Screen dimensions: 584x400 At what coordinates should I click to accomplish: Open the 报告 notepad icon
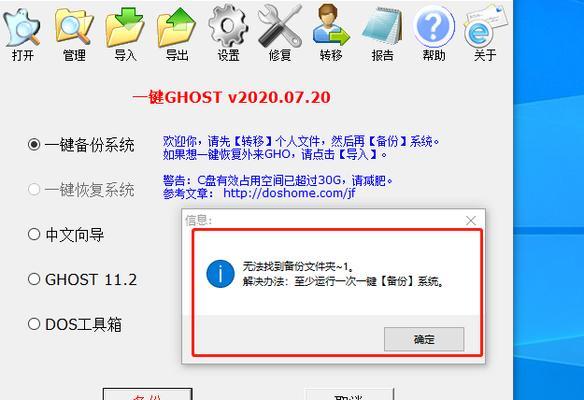[383, 26]
